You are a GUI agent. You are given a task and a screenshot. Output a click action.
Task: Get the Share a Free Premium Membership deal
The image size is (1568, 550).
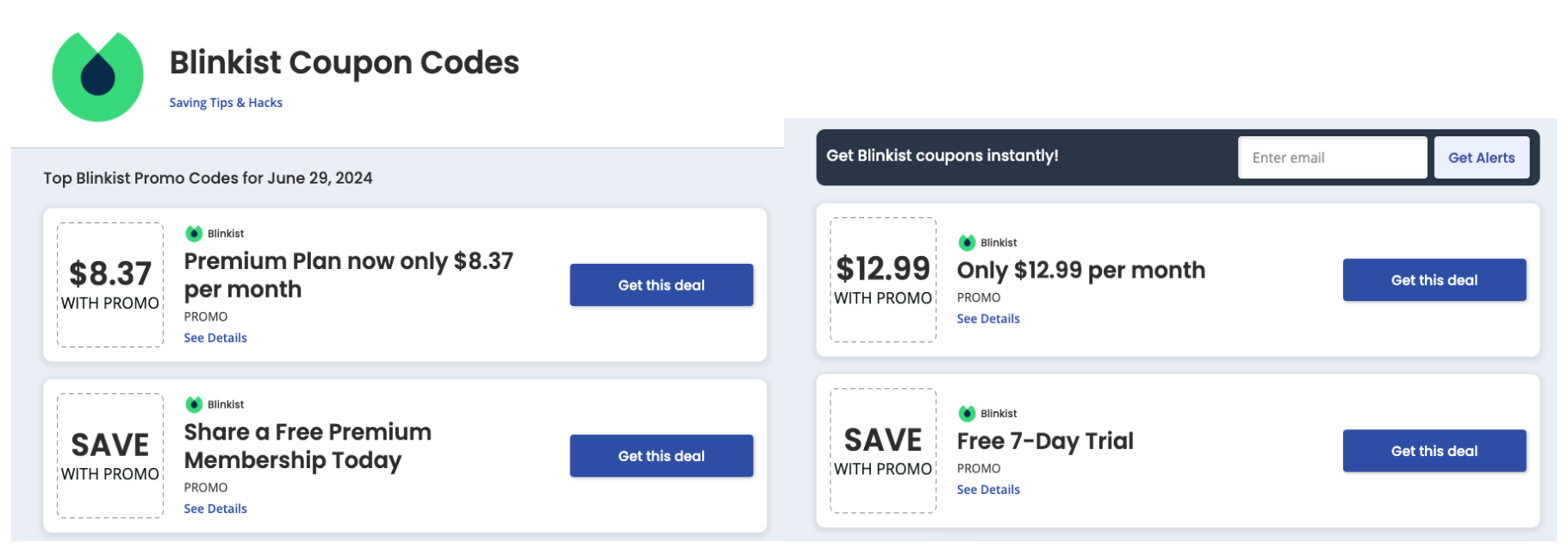pos(661,456)
